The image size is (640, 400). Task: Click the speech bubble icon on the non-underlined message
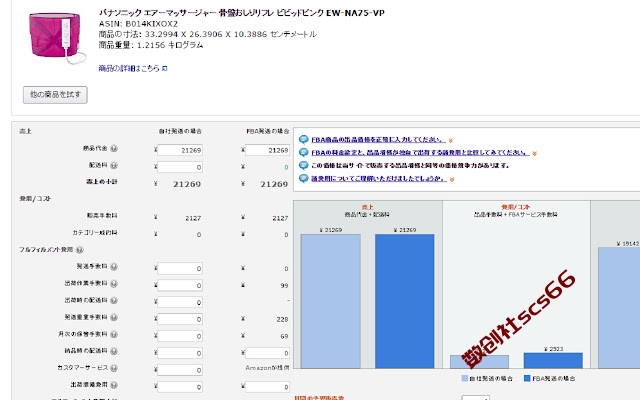[303, 165]
